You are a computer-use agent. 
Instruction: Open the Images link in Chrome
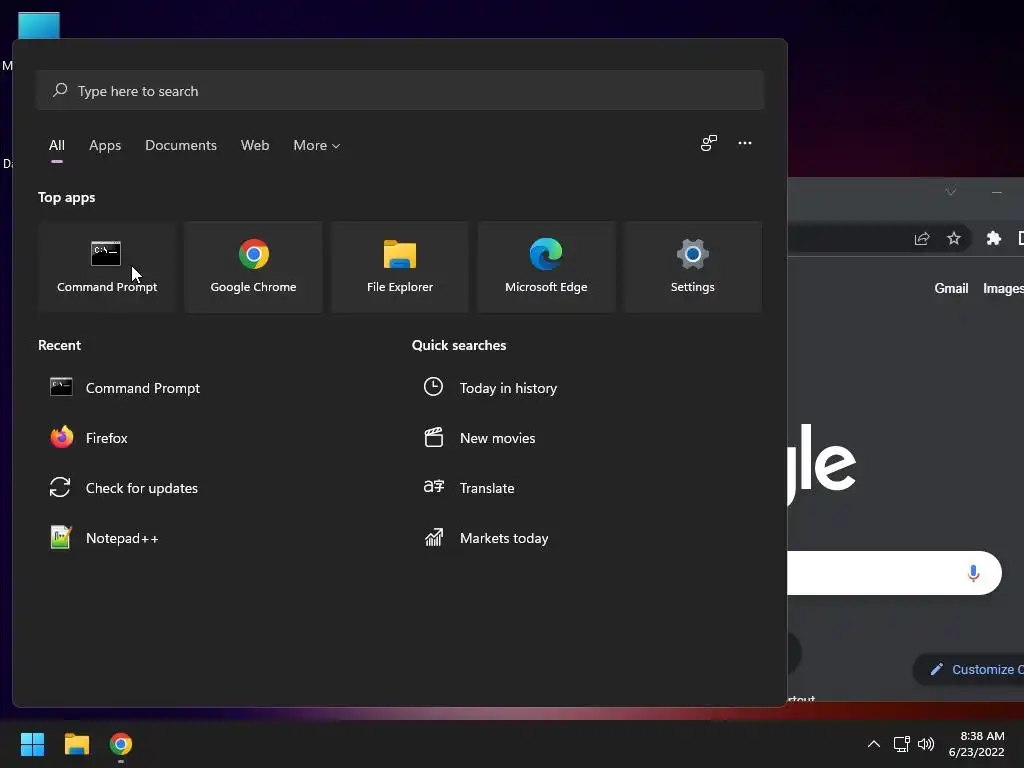pos(1003,288)
